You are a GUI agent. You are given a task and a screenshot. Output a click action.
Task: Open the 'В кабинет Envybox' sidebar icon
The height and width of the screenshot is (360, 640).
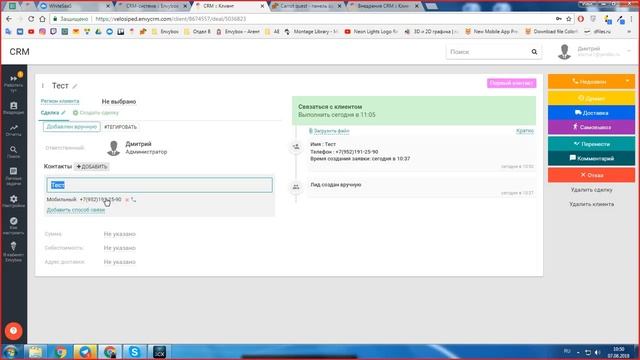(x=13, y=251)
